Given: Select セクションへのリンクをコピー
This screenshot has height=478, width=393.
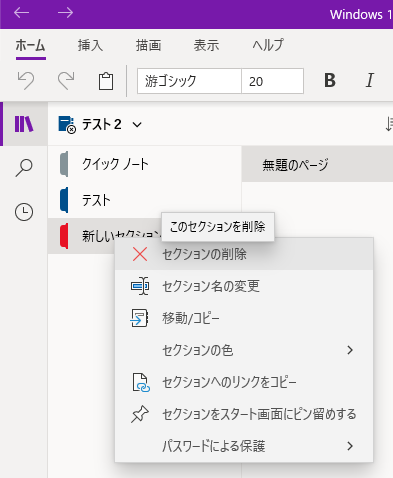Looking at the screenshot, I should click(x=244, y=382).
